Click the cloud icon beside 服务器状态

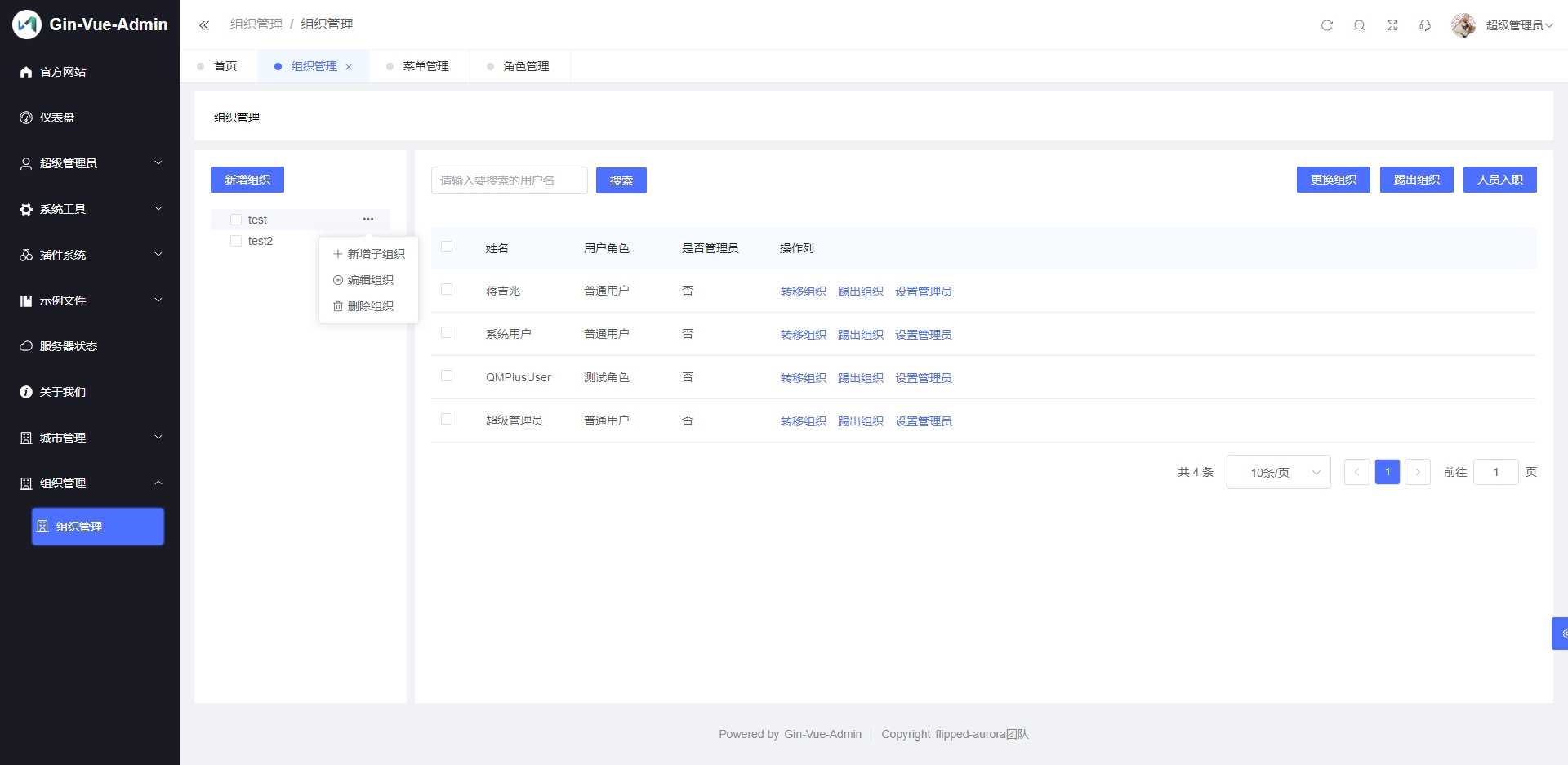tap(26, 346)
